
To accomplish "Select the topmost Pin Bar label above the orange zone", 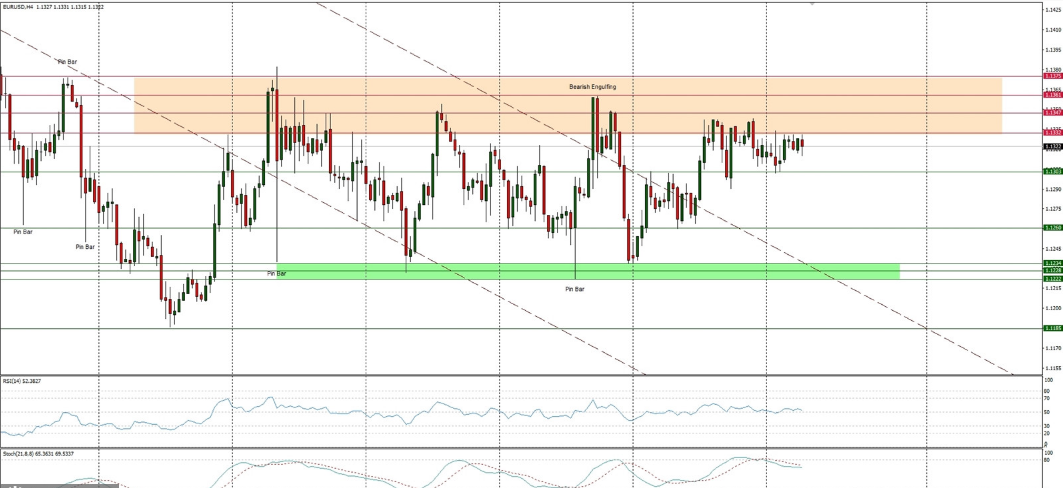I will pos(68,62).
